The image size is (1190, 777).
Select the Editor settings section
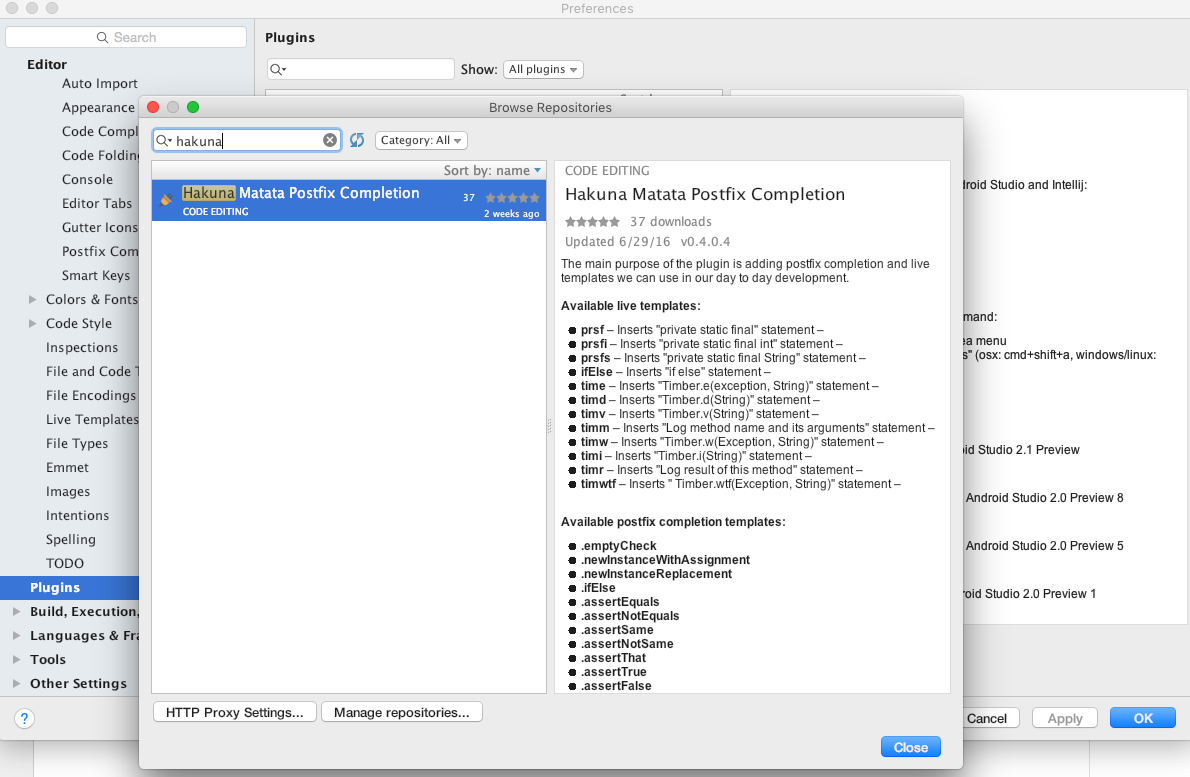pos(47,64)
